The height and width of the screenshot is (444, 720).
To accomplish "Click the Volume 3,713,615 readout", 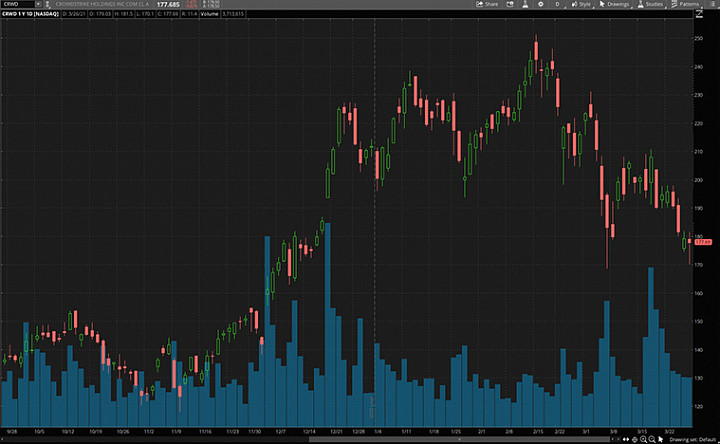I will pyautogui.click(x=222, y=14).
